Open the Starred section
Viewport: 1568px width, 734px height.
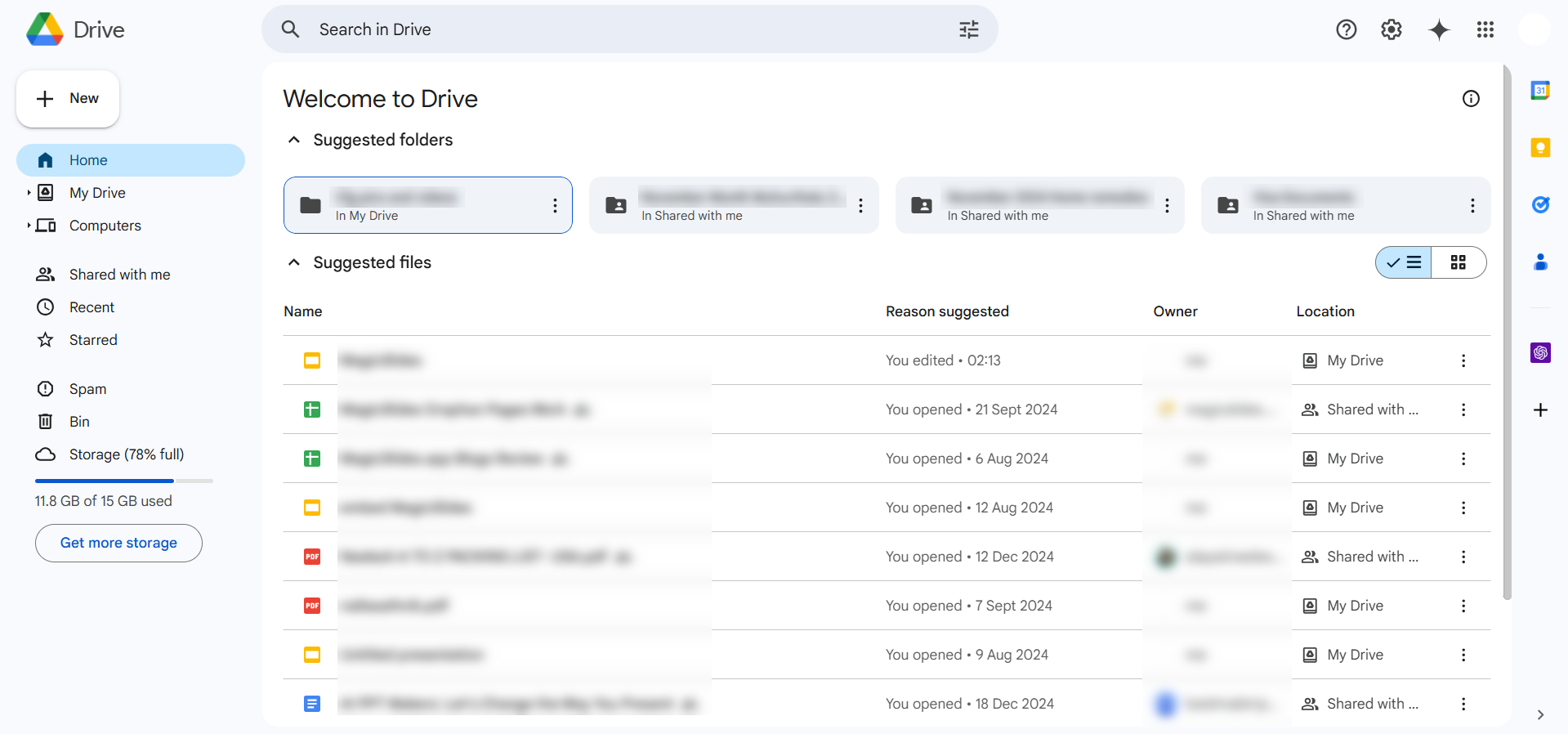tap(93, 340)
